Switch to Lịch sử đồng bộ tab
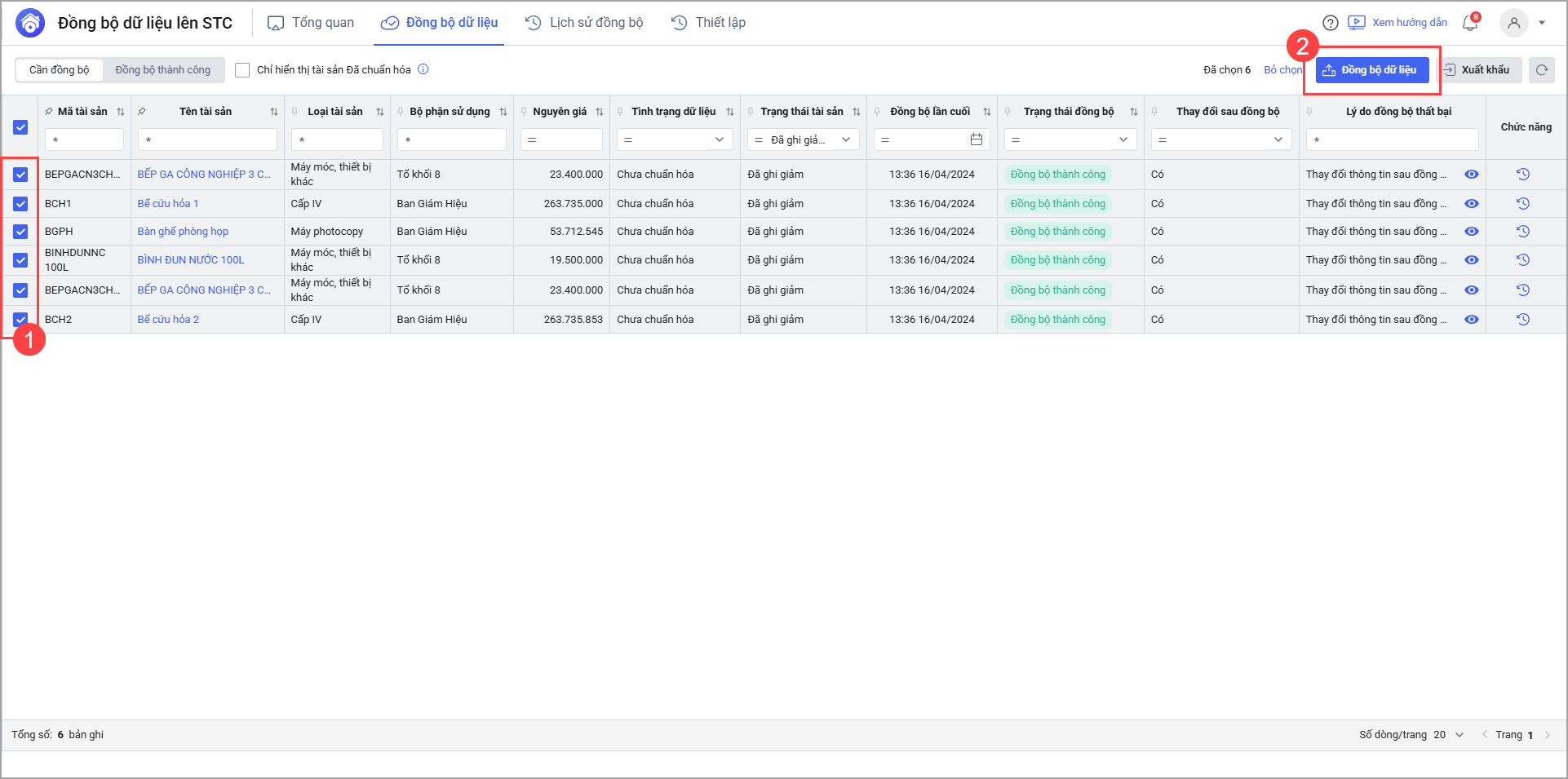The width and height of the screenshot is (1568, 779). tap(585, 23)
